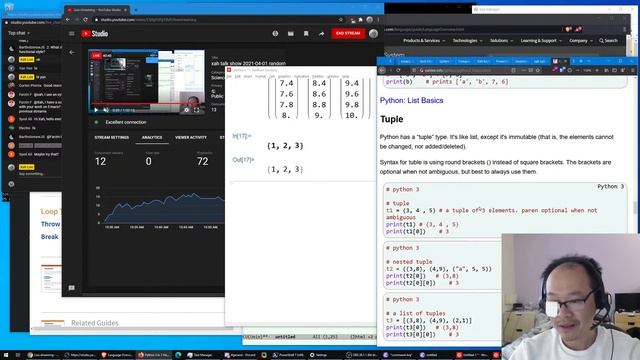Expand Products & Services menu on Wolfram site
This screenshot has width=640, height=360.
tap(424, 40)
